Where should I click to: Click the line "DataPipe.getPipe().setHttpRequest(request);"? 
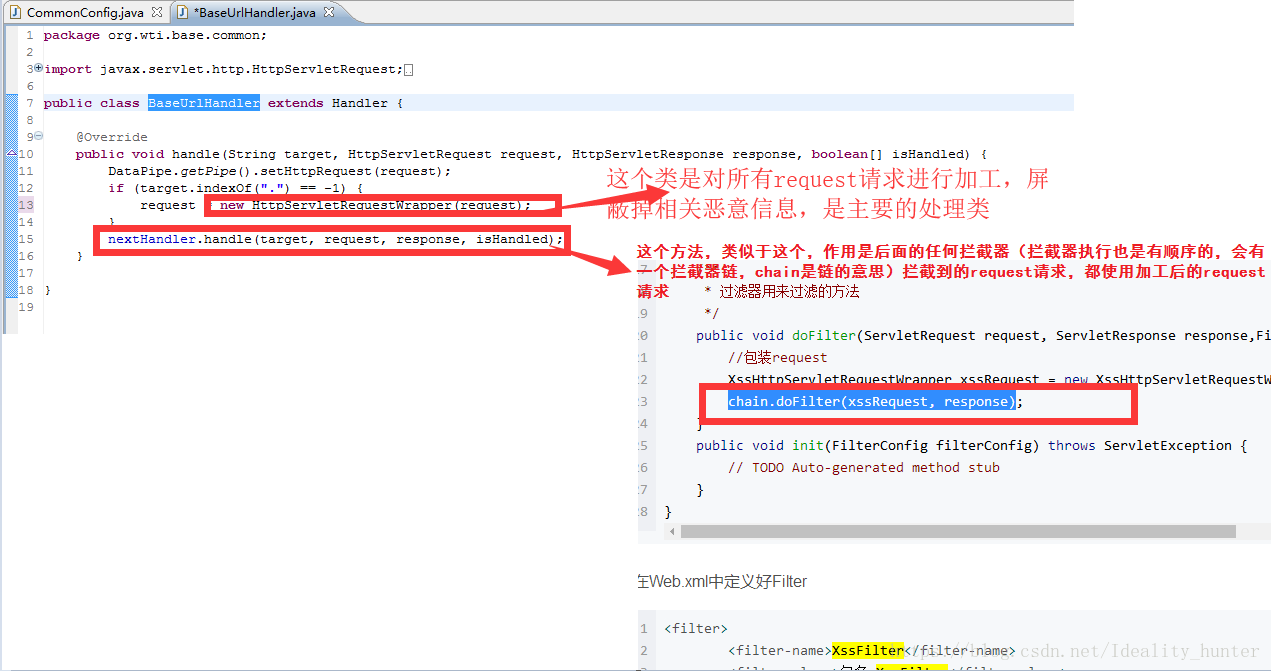tap(280, 171)
